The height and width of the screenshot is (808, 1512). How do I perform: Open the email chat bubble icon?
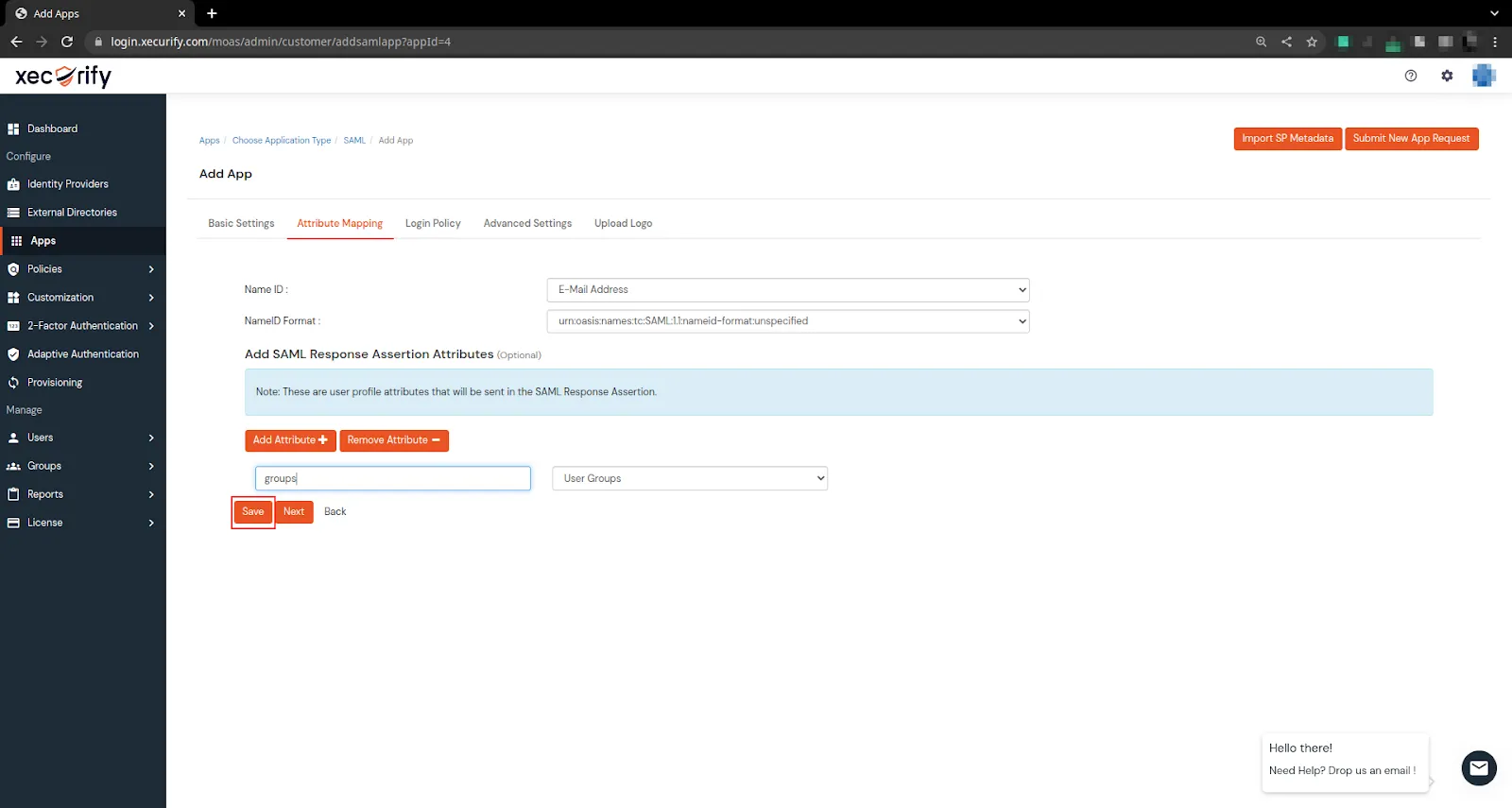[x=1479, y=768]
